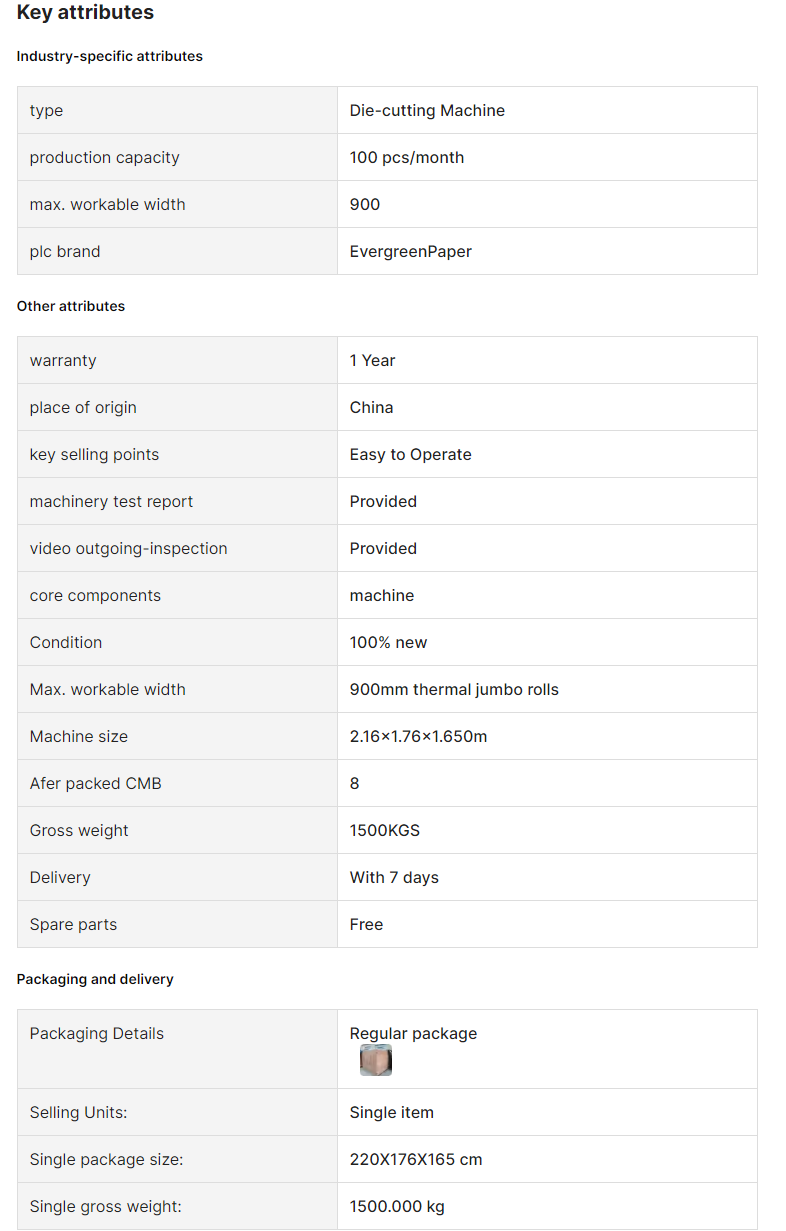Select the 900mm thermal jumbo rolls text
Viewport: 786px width, 1231px height.
pos(454,689)
